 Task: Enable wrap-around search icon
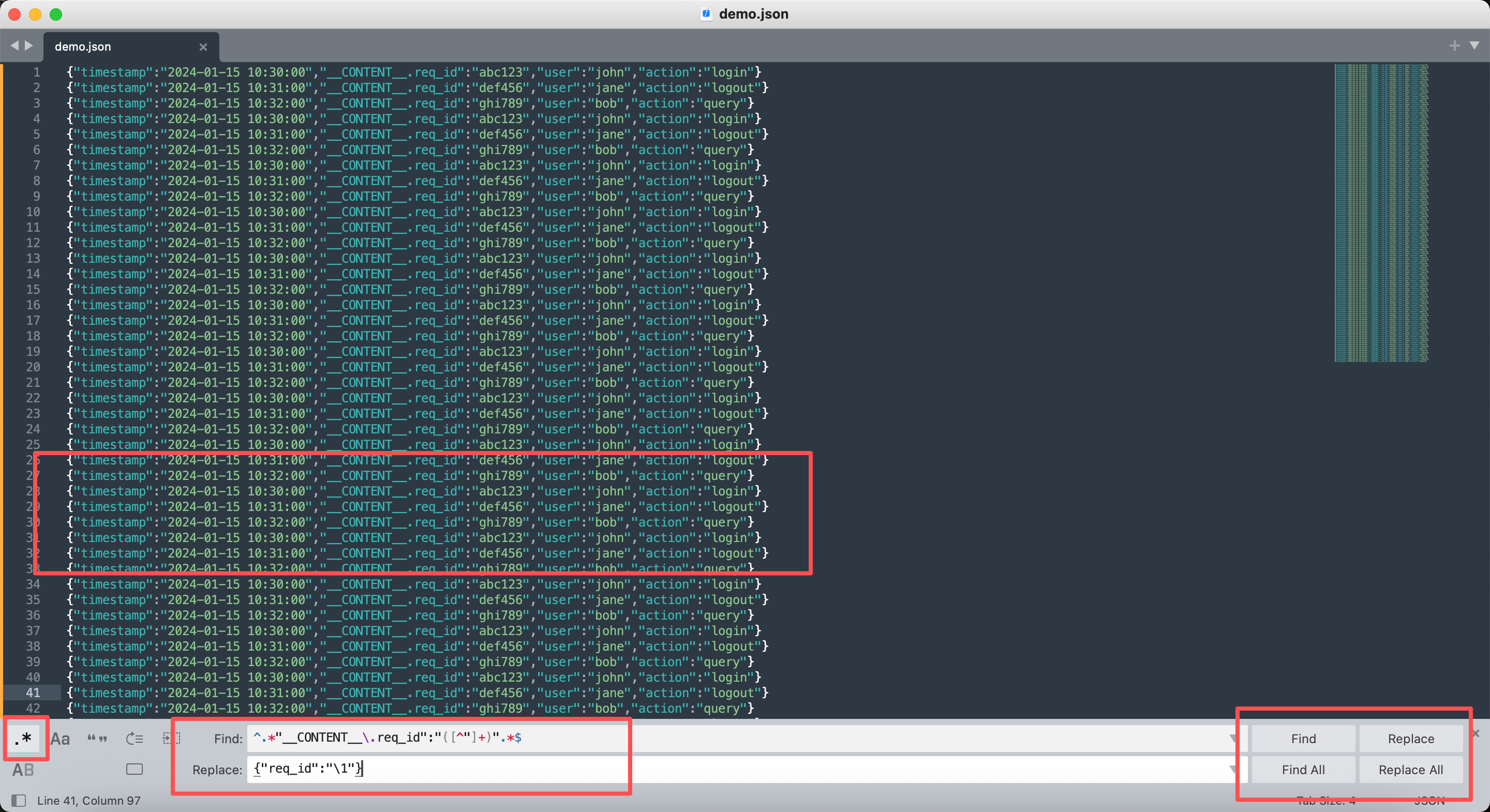(x=134, y=739)
